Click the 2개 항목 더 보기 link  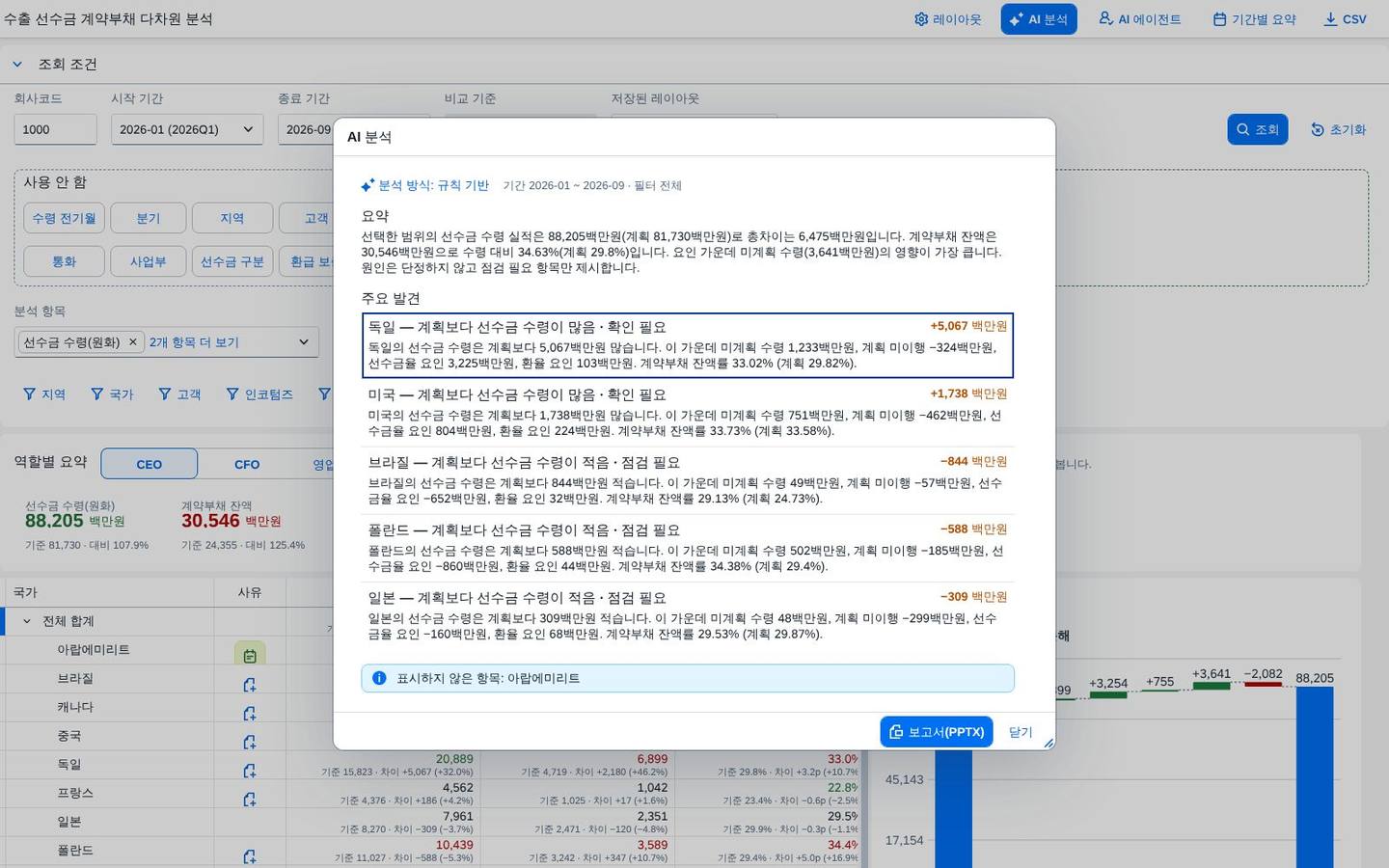(x=194, y=342)
